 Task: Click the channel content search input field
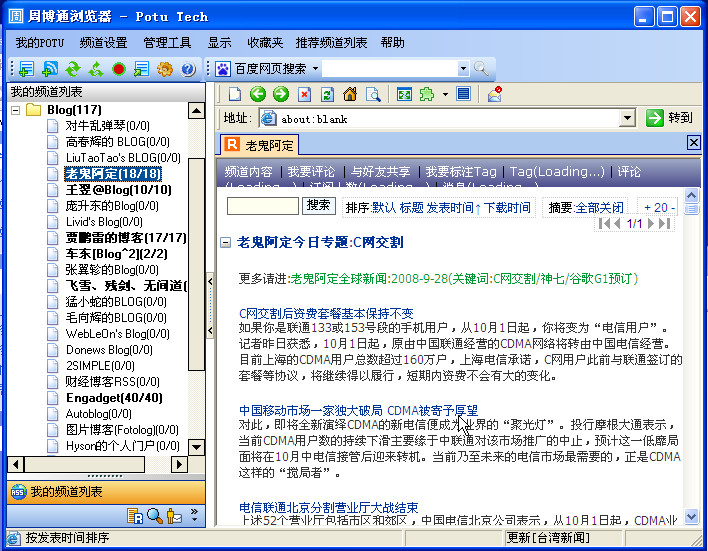(263, 206)
